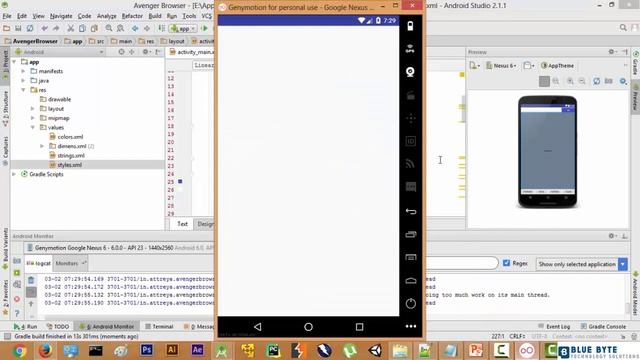This screenshot has height=360, width=640.
Task: Expand the mipmap folder
Action: click(33, 118)
